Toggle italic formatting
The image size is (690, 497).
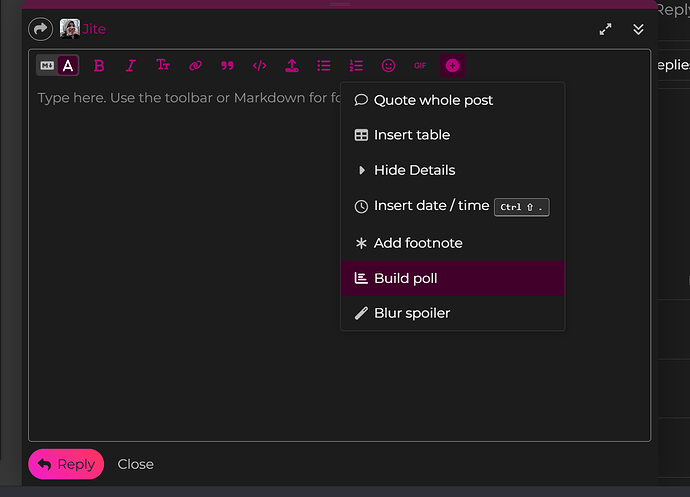[x=131, y=66]
